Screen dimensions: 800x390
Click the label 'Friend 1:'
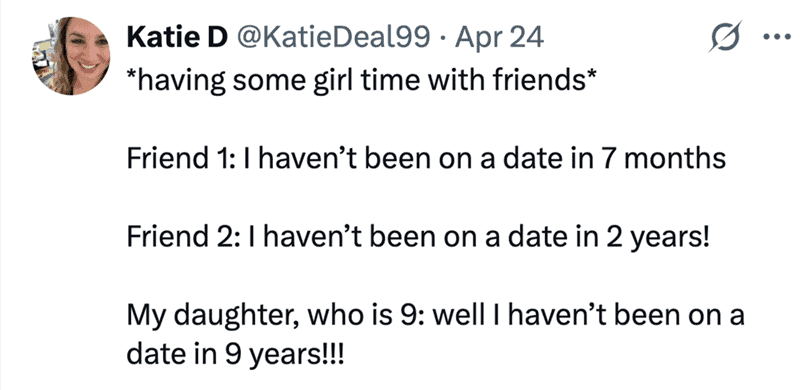[185, 159]
